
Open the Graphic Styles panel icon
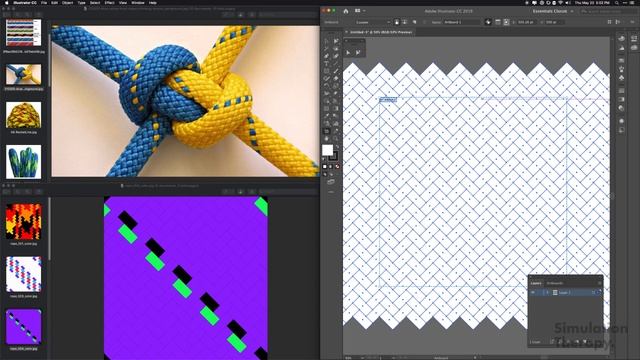click(621, 129)
